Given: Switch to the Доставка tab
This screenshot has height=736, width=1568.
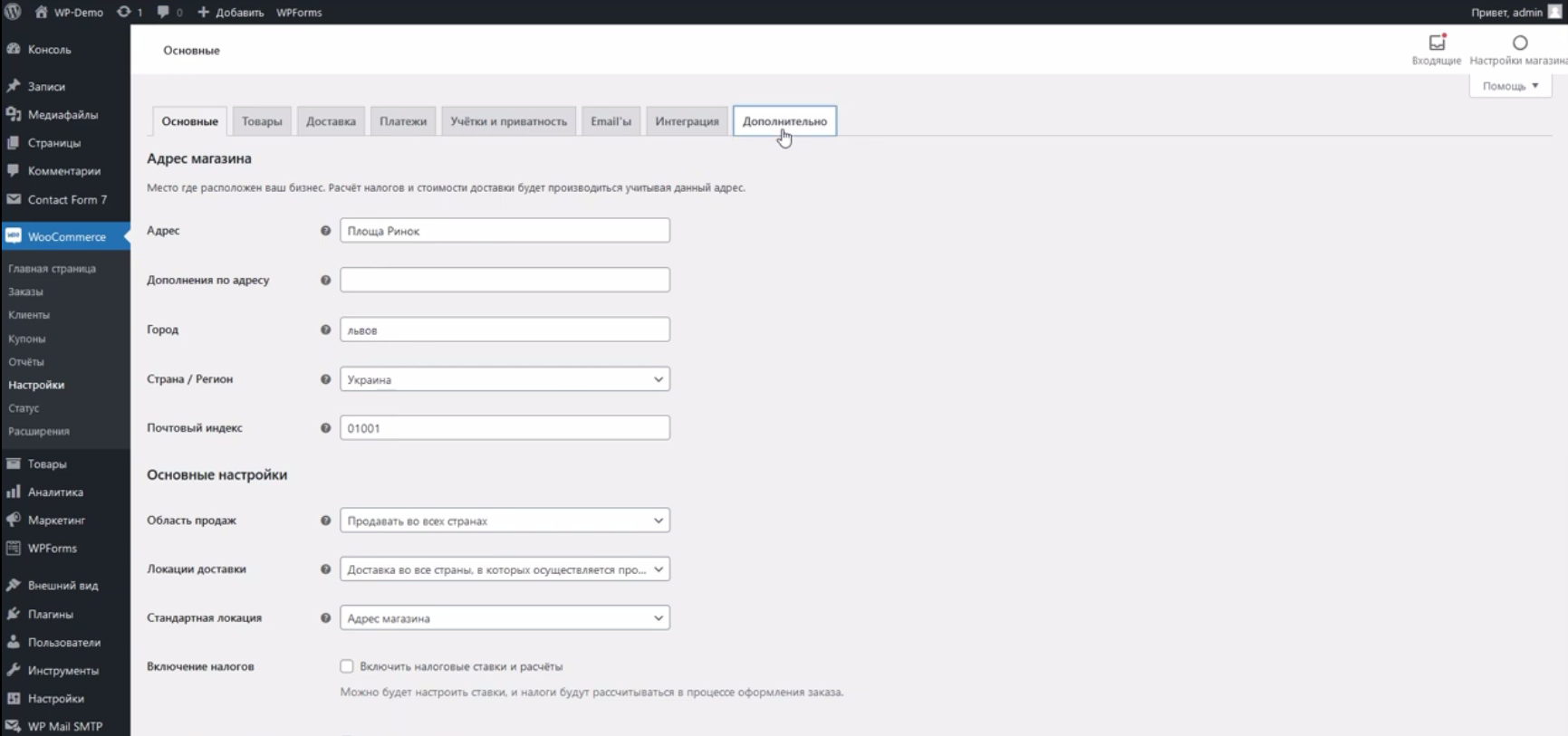Looking at the screenshot, I should pyautogui.click(x=331, y=121).
